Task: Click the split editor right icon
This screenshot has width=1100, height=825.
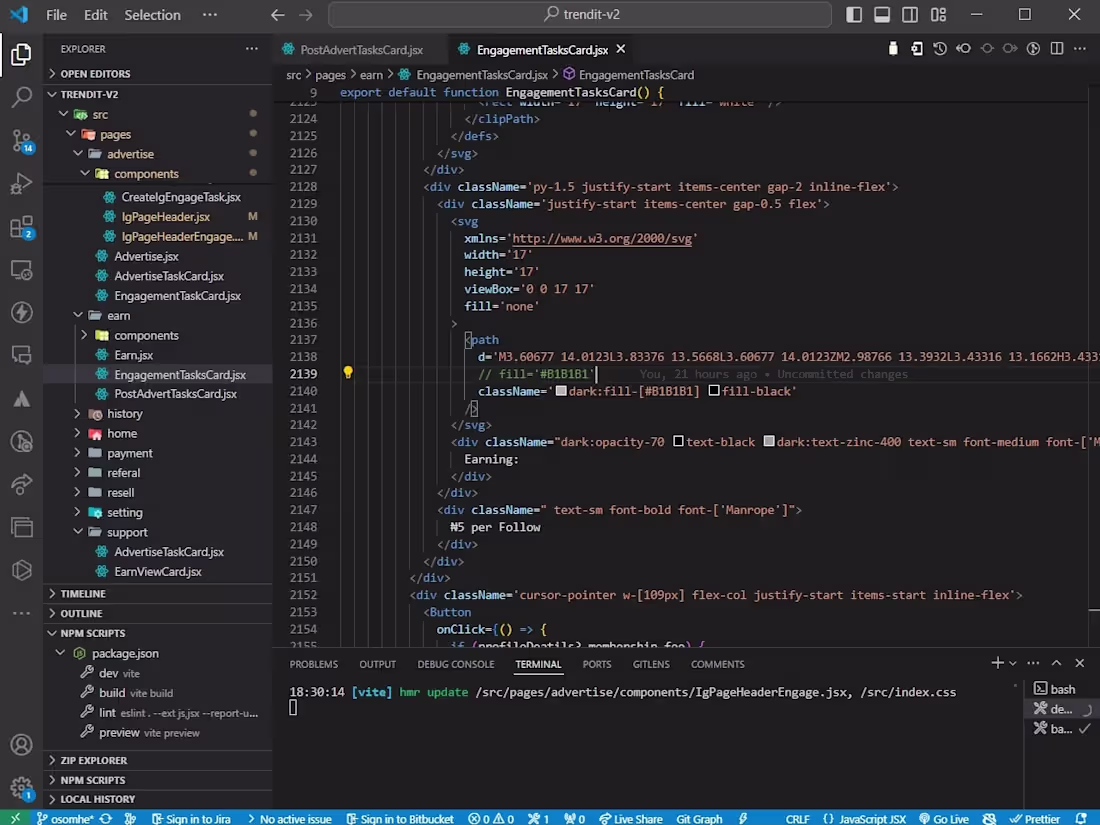Action: 1057,48
